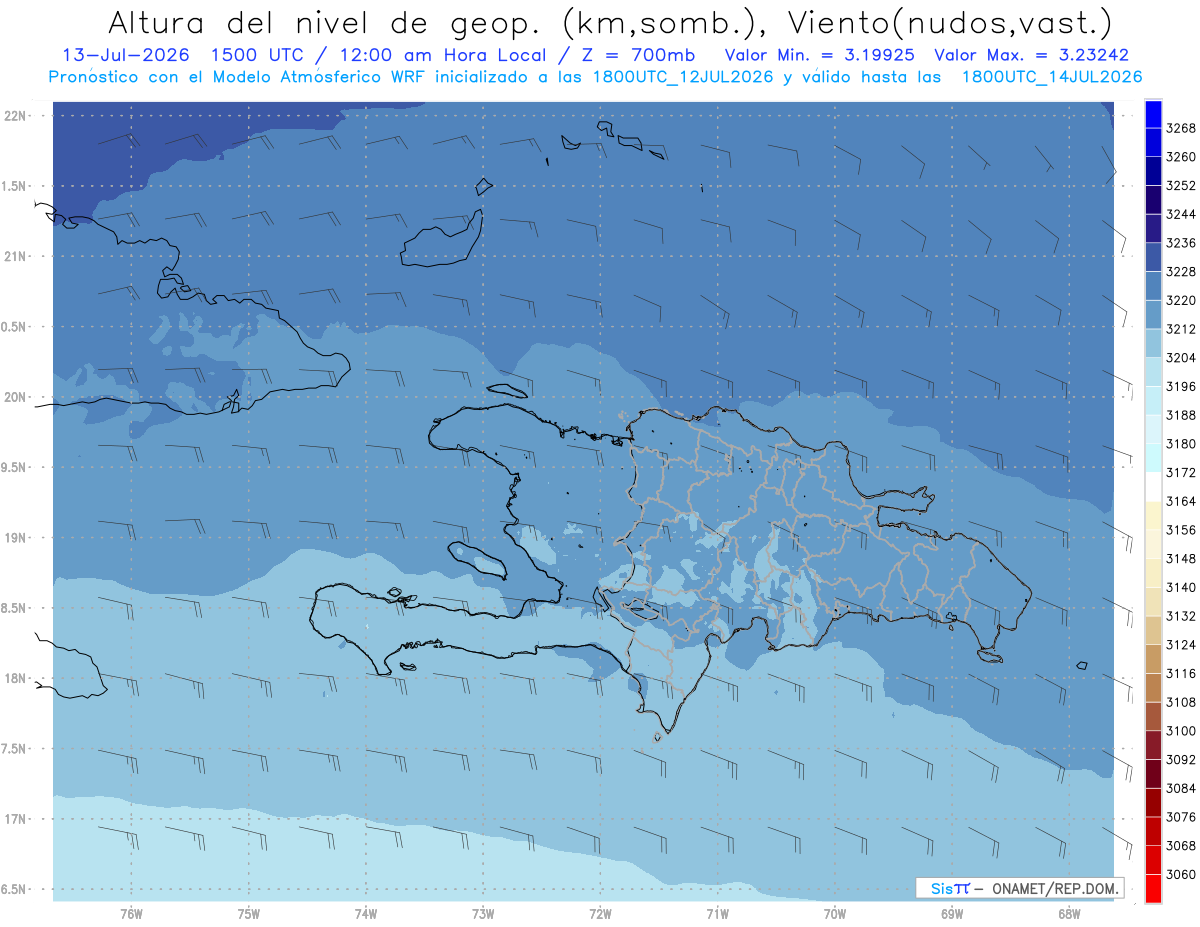Click the 'Valor Max. = 3.23242' value
The width and height of the screenshot is (1200, 927).
tap(1030, 56)
